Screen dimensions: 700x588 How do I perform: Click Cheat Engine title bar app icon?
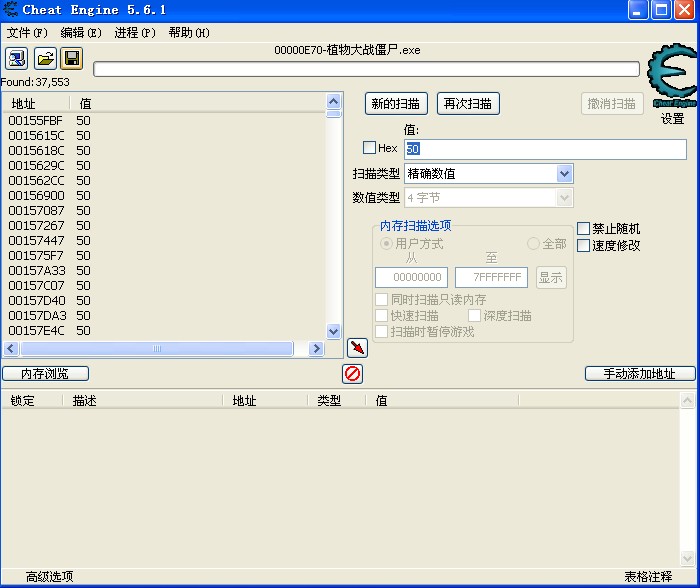pyautogui.click(x=10, y=9)
